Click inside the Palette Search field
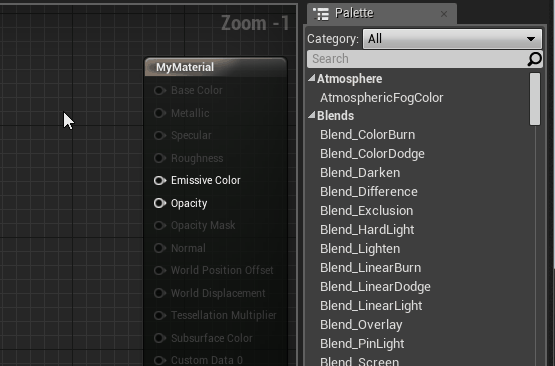 pos(417,59)
